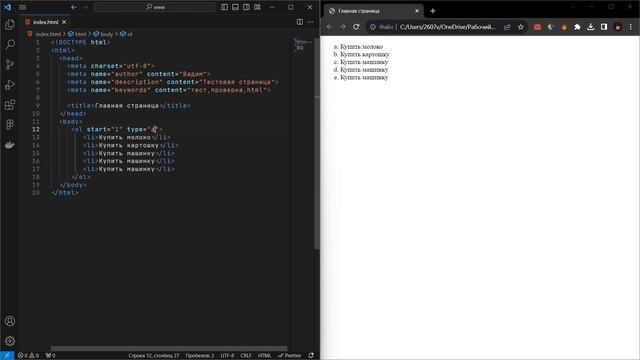Click the line and column status item
Viewport: 640px width, 360px height.
(x=154, y=356)
